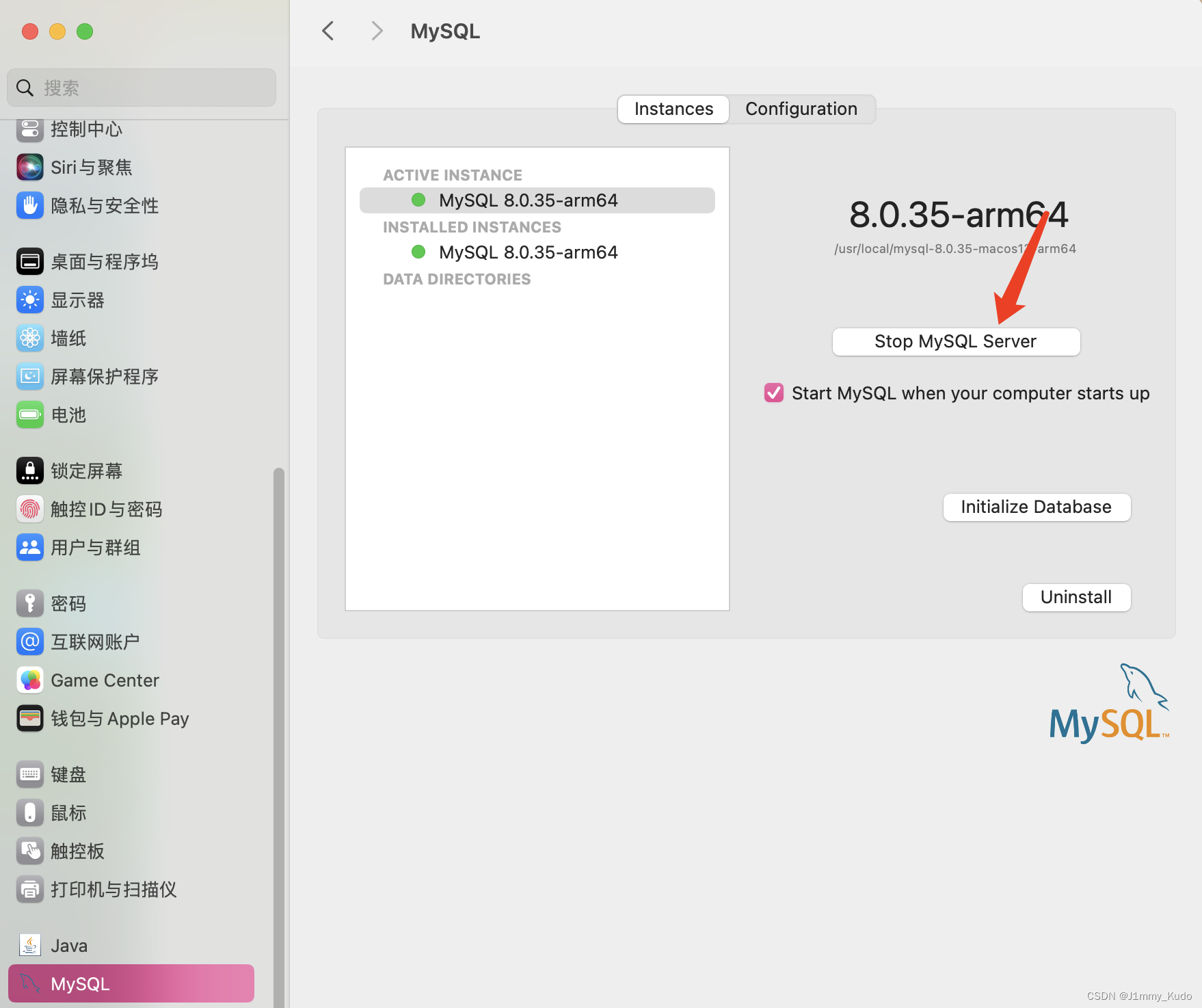The image size is (1202, 1008).
Task: Select MySQL 8.0.35-arm64 under Installed Instances
Action: [x=527, y=252]
